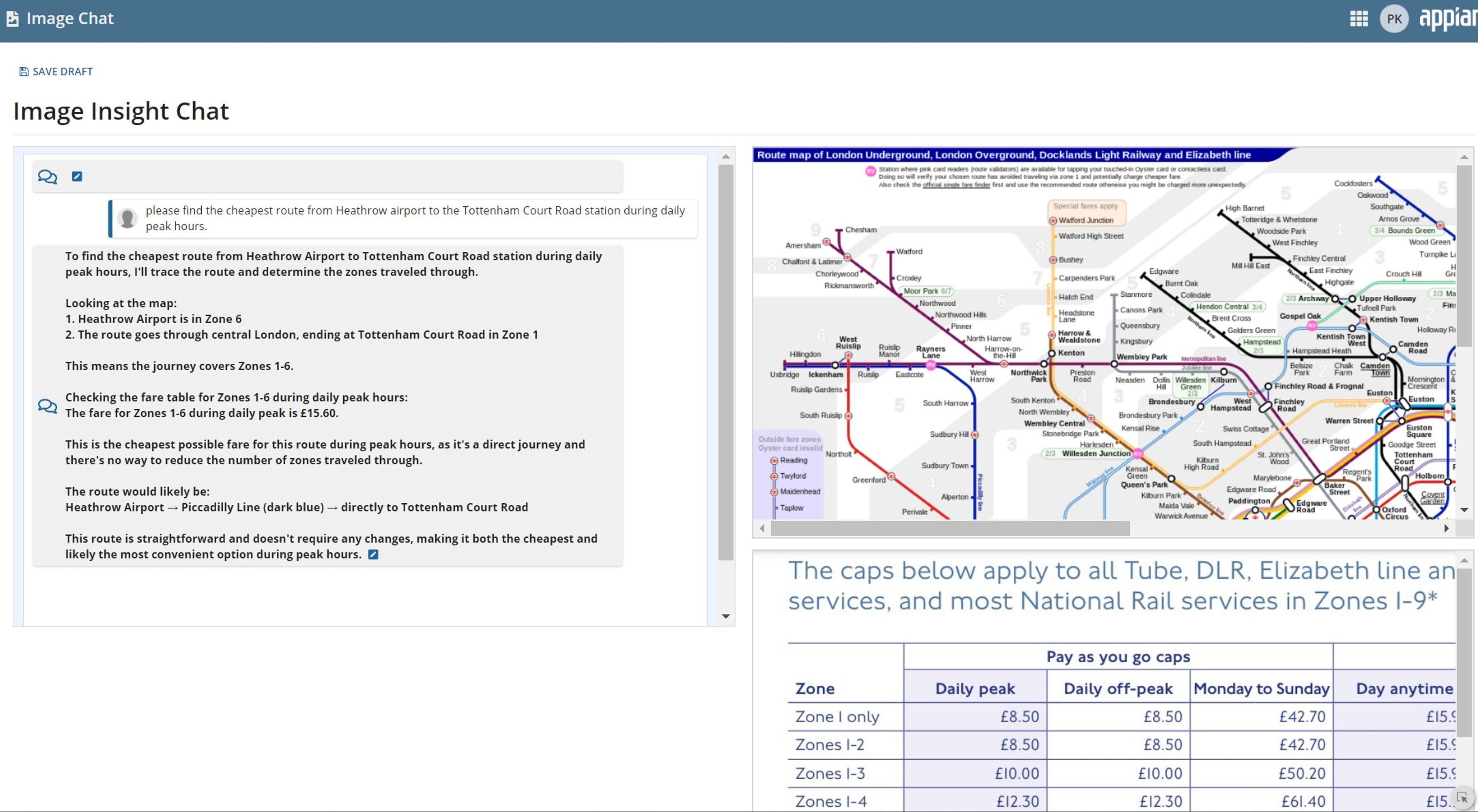Click the route map scroll-left arrow
Viewport: 1478px width, 812px height.
point(762,528)
